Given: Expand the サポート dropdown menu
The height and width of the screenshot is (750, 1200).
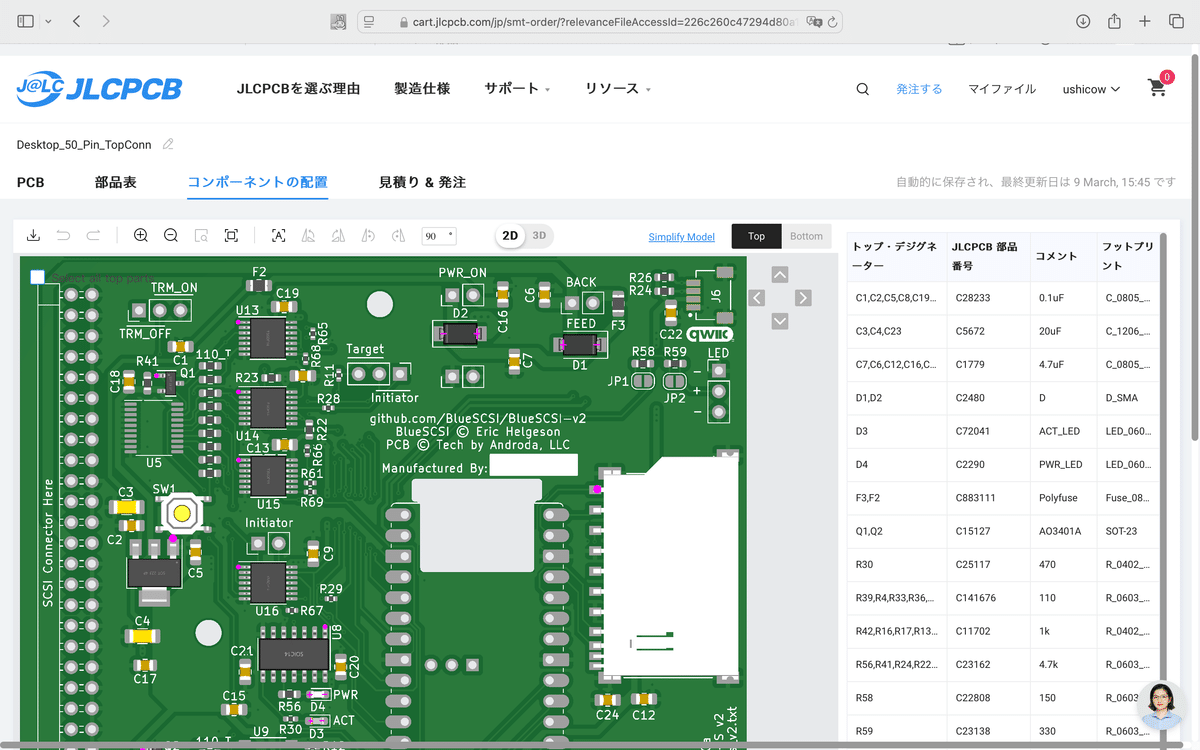Looking at the screenshot, I should tap(517, 88).
